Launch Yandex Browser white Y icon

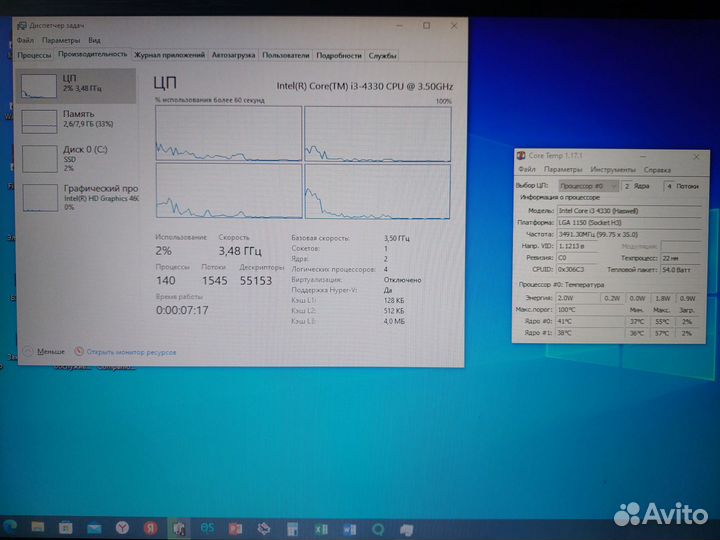(122, 528)
